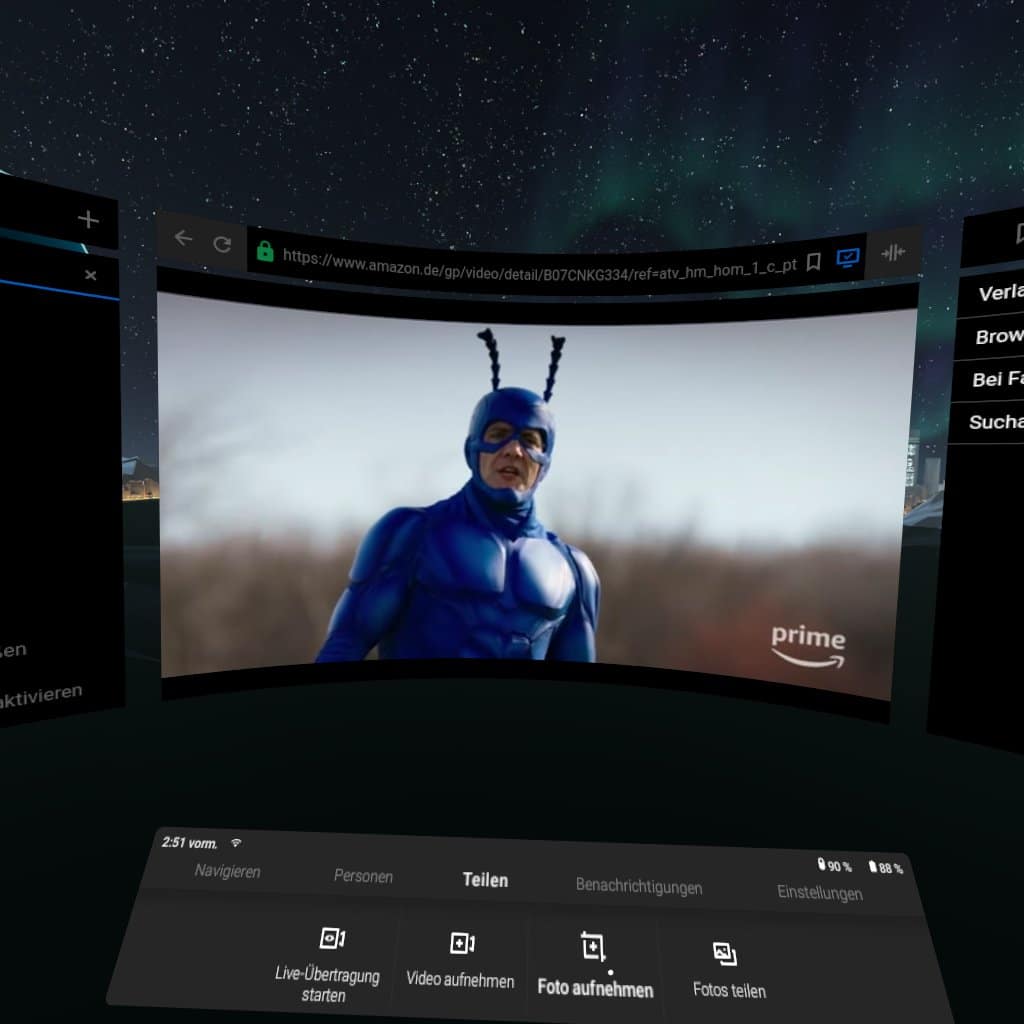
Task: Switch to the Personen tab
Action: (363, 876)
